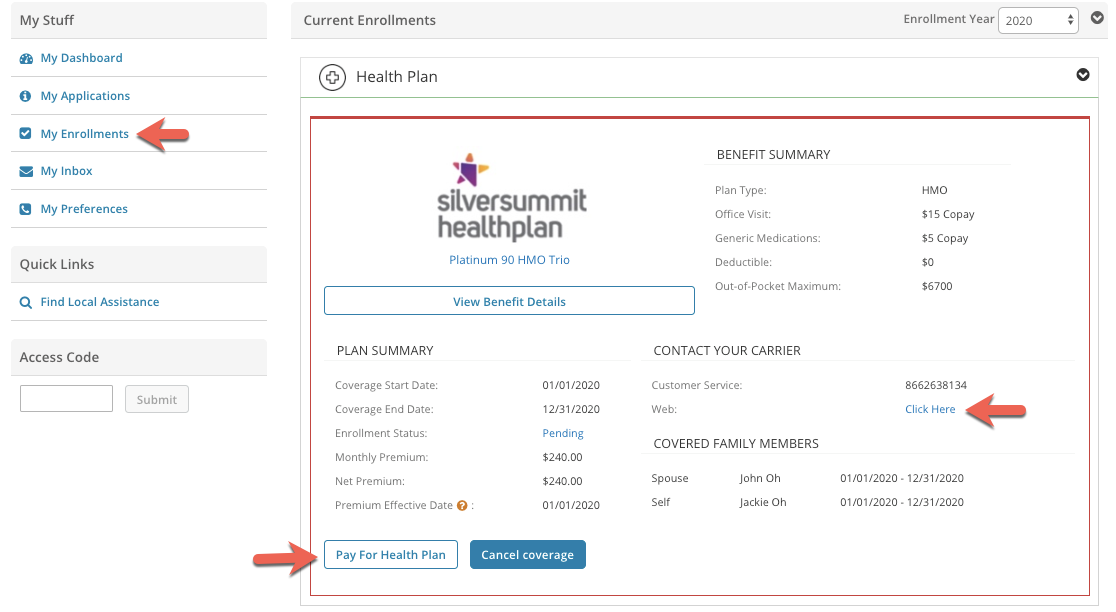The image size is (1116, 612).
Task: Select covered member Jackie Oh
Action: point(762,502)
